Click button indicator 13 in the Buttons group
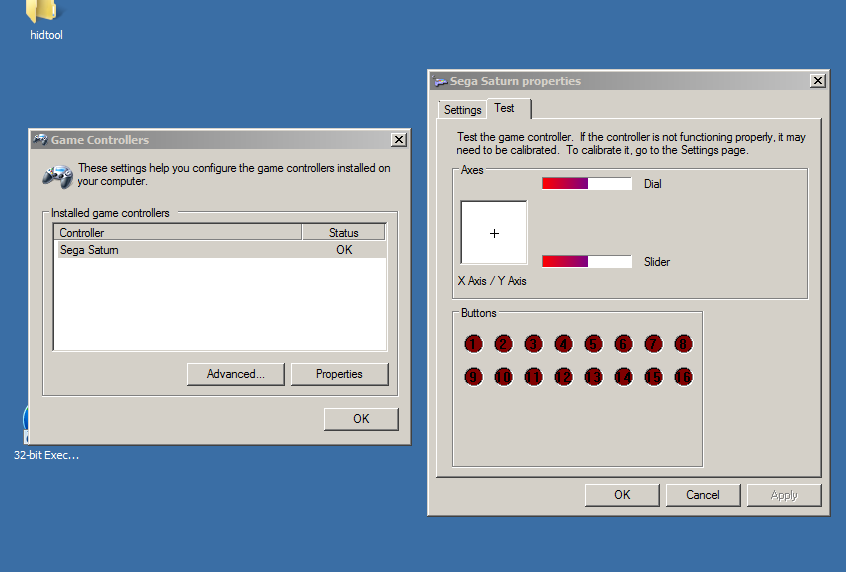This screenshot has width=846, height=572. pyautogui.click(x=593, y=377)
